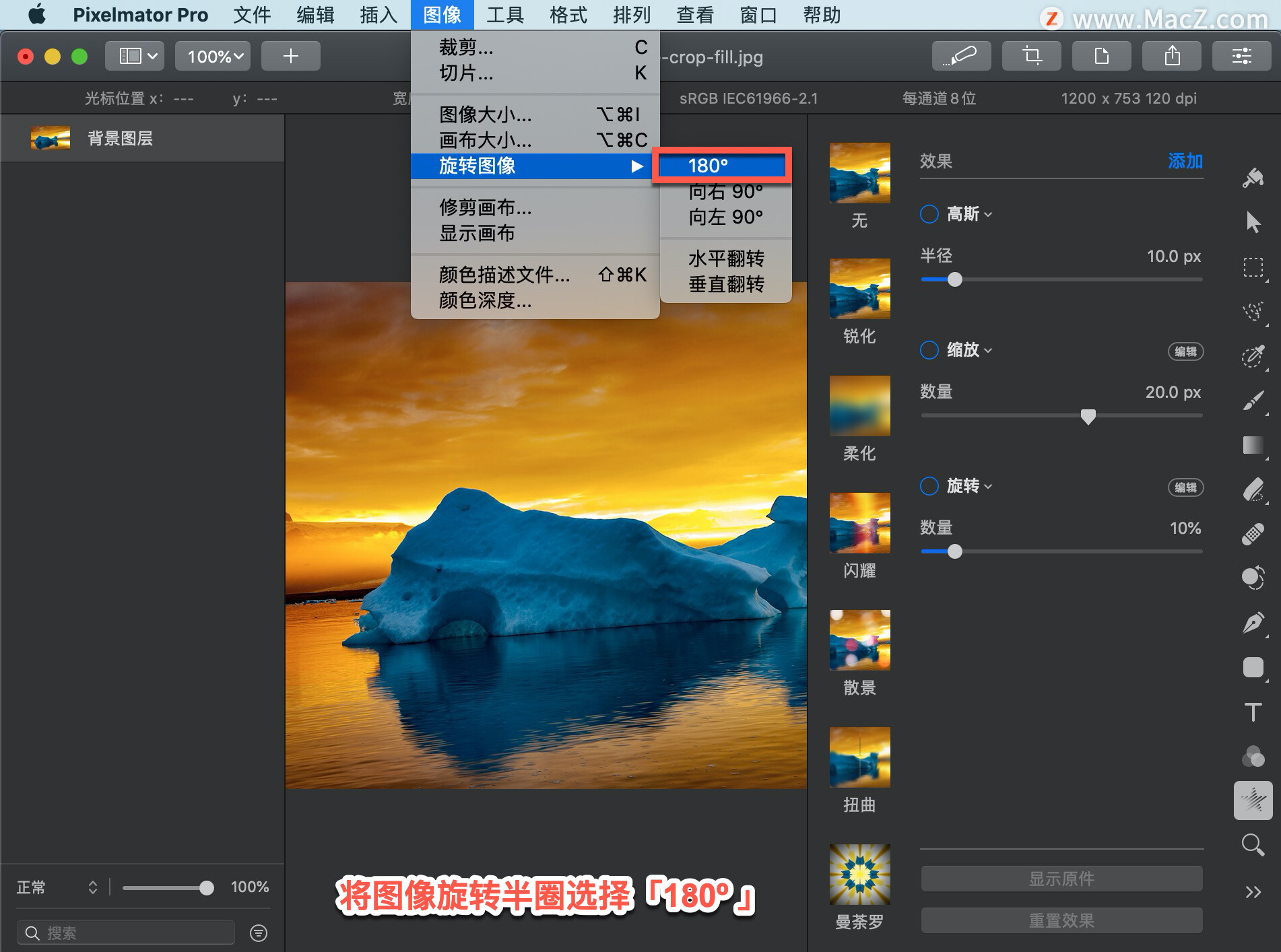Choose 画布大小... menu item
Viewport: 1281px width, 952px height.
pos(535,140)
